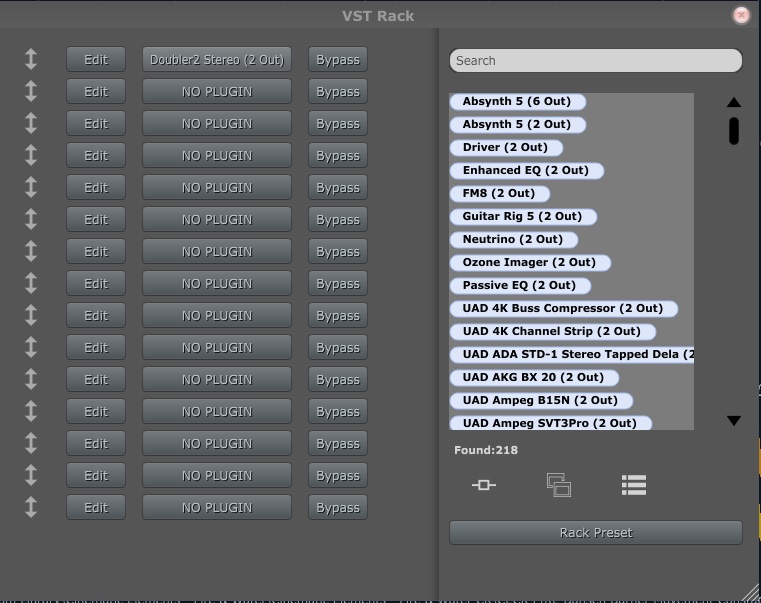Click the reorder arrow for Doubler2 Stereo slot
This screenshot has height=603, width=761.
(x=31, y=59)
